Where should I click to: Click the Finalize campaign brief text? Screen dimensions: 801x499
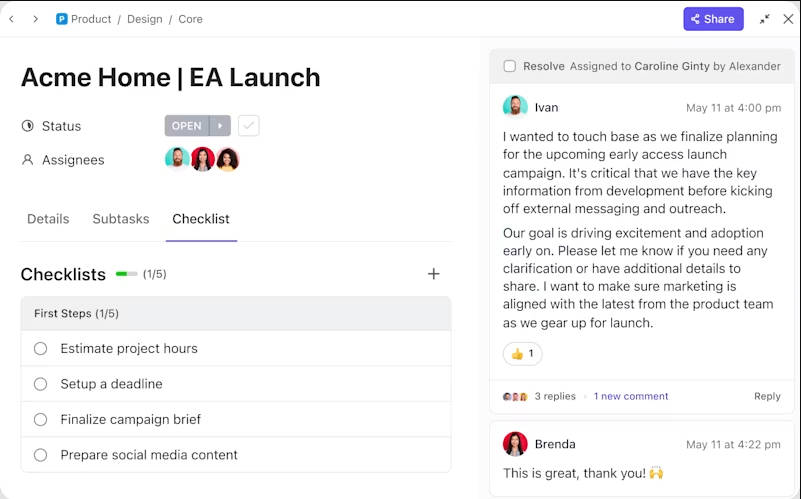130,420
